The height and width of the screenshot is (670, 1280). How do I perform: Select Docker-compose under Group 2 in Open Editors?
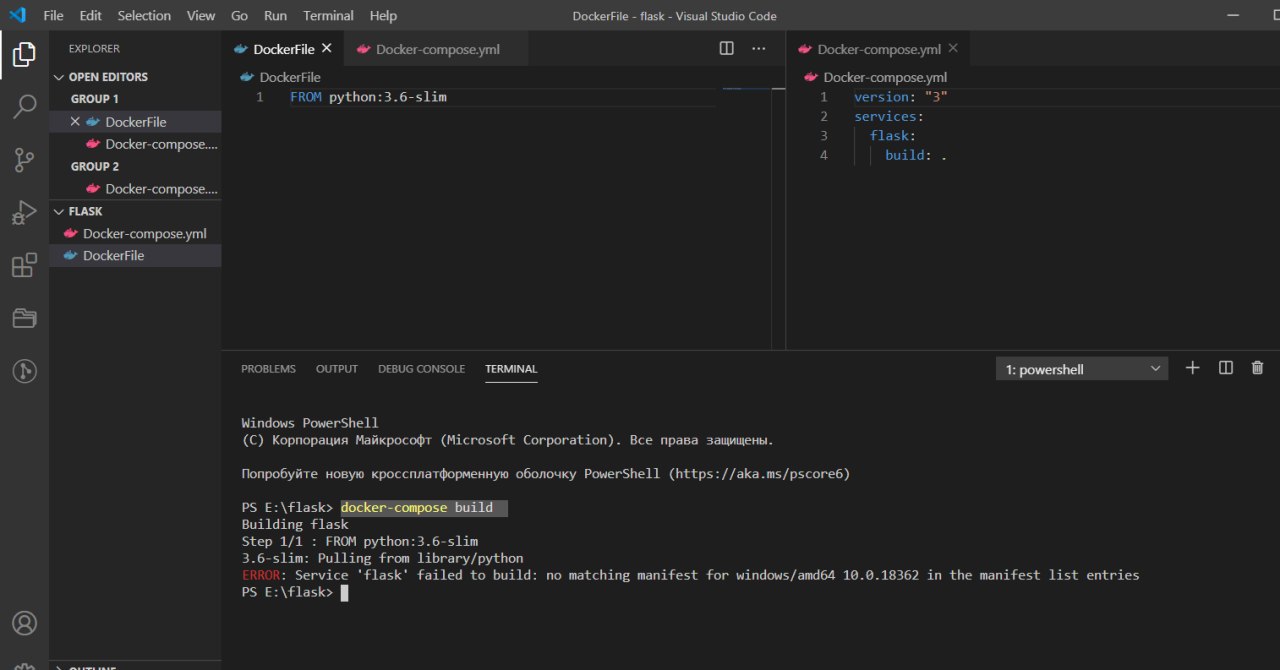[135, 188]
